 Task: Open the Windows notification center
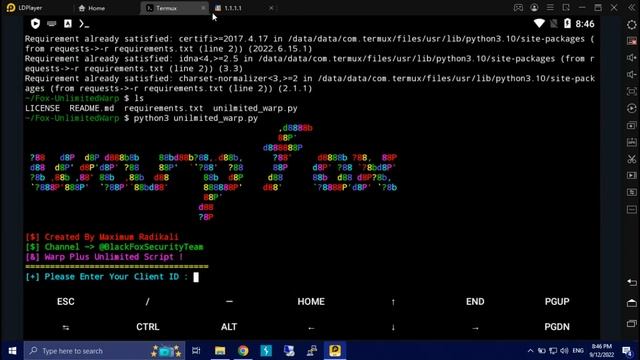(627, 351)
